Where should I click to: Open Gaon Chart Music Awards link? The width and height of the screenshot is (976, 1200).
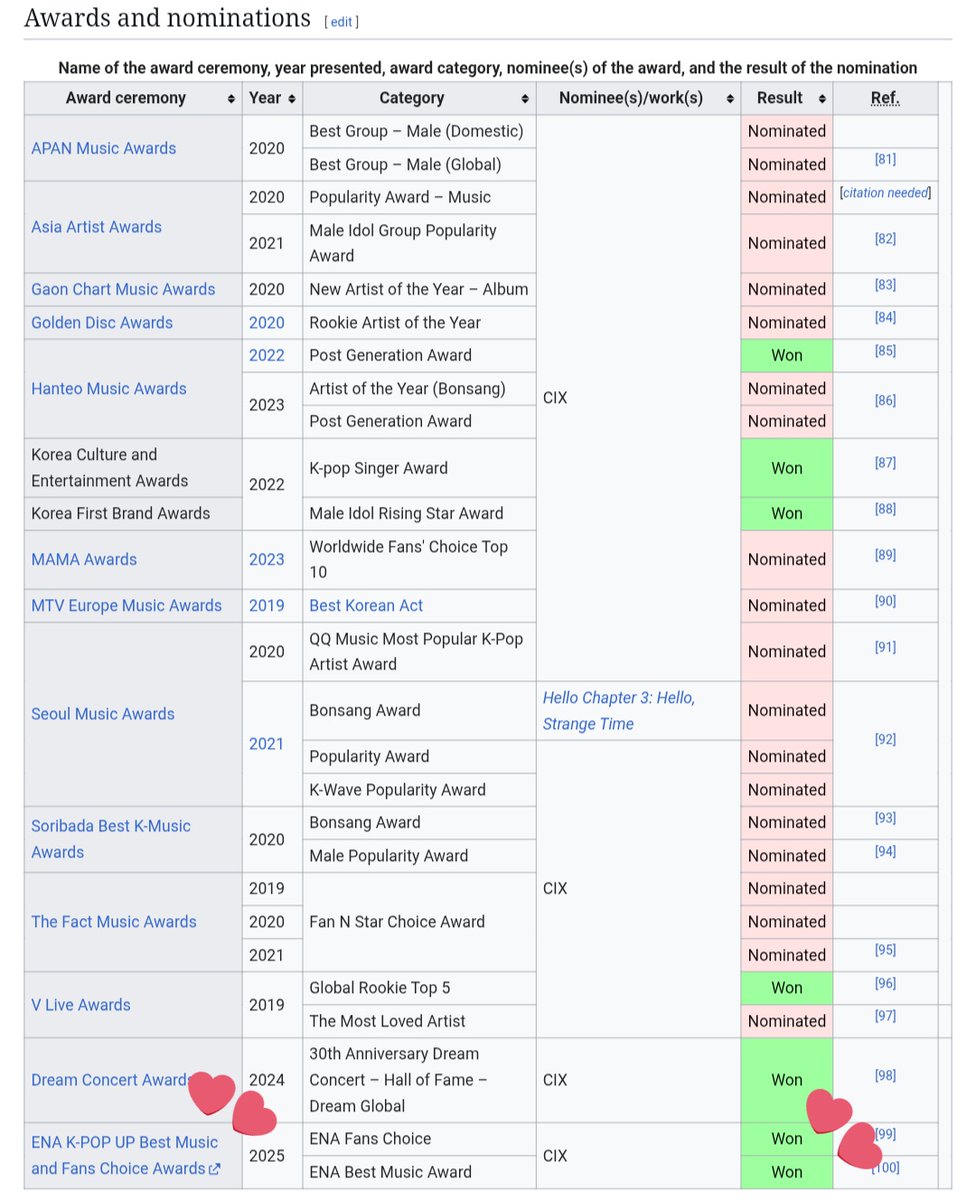coord(123,289)
